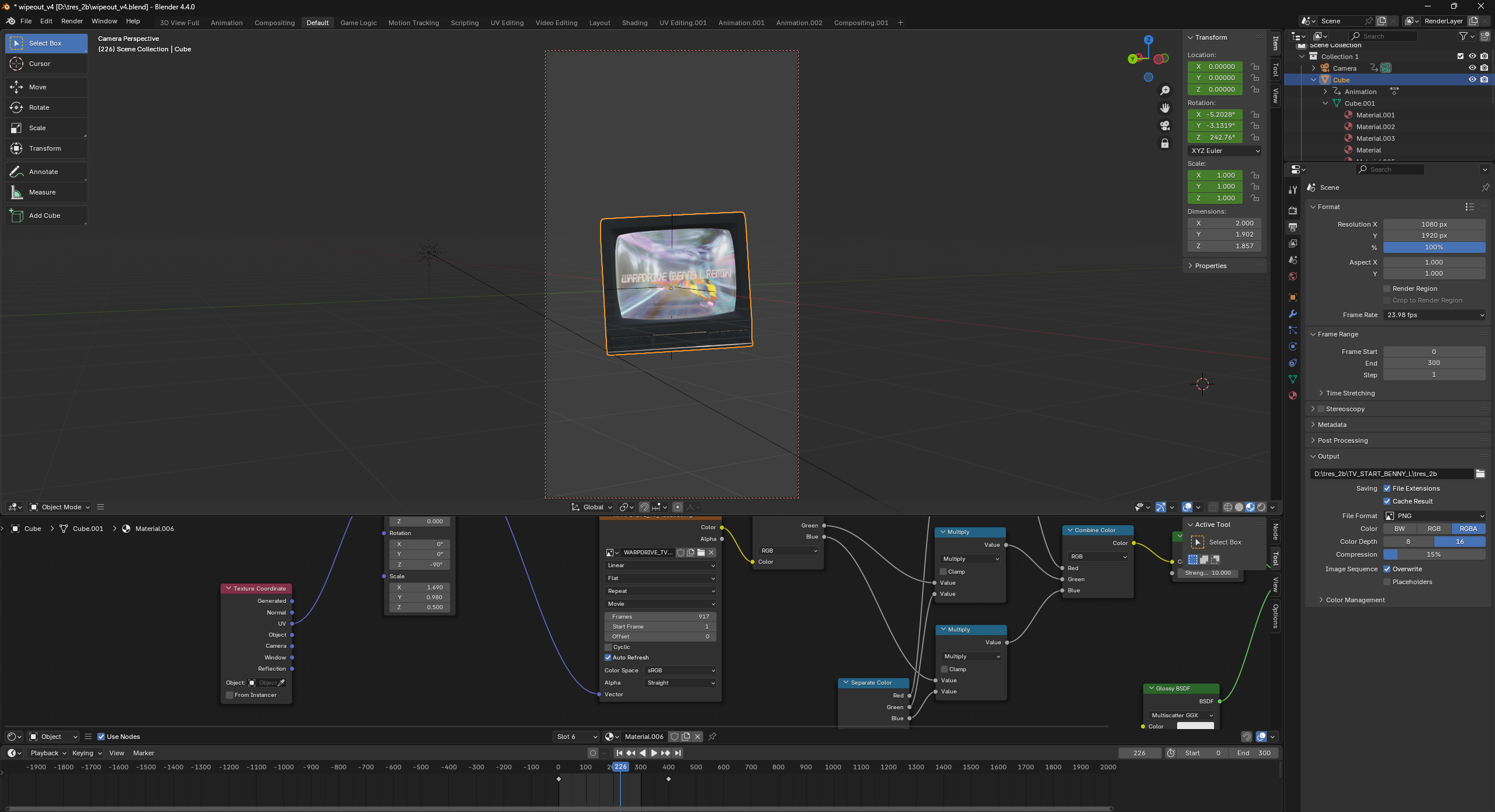Image resolution: width=1495 pixels, height=812 pixels.
Task: Click the pan view hand icon
Action: pos(1164,108)
